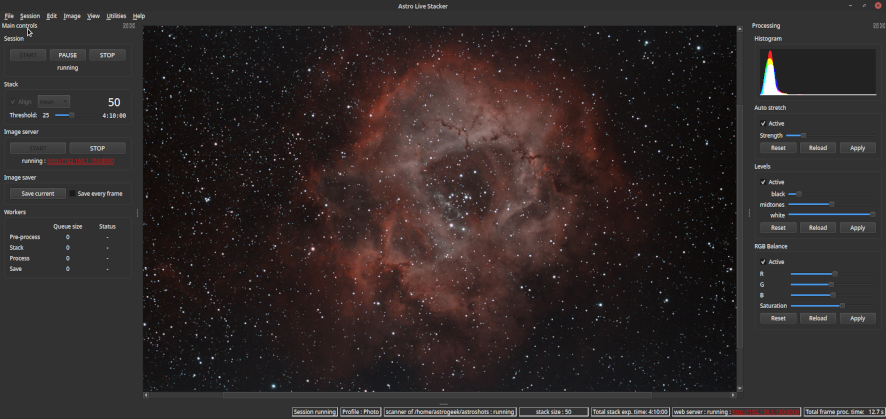Viewport: 886px width, 419px height.
Task: Close the Processing dock panel
Action: tap(880, 26)
